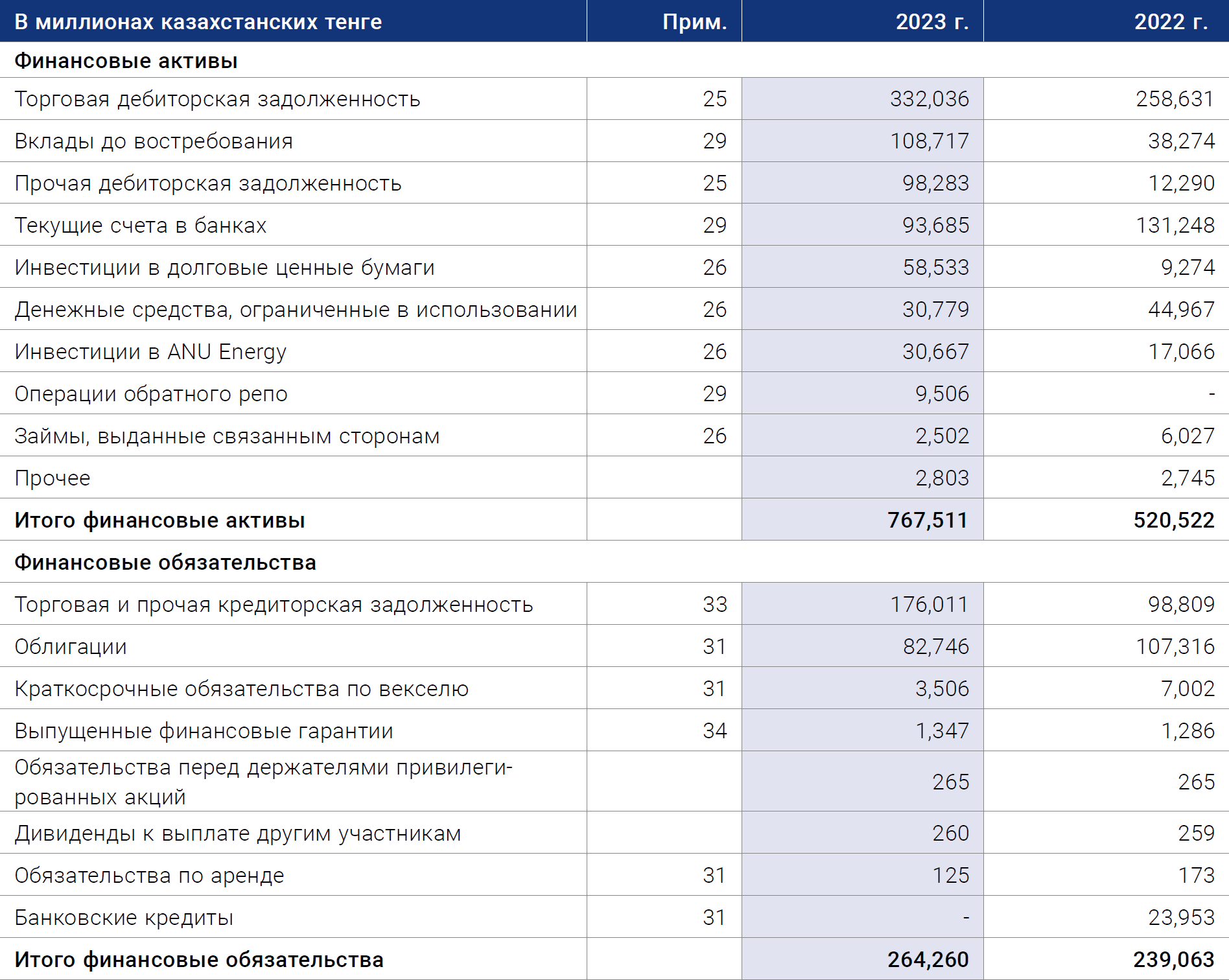Click the value 98,283
The height and width of the screenshot is (980, 1229).
tap(935, 183)
